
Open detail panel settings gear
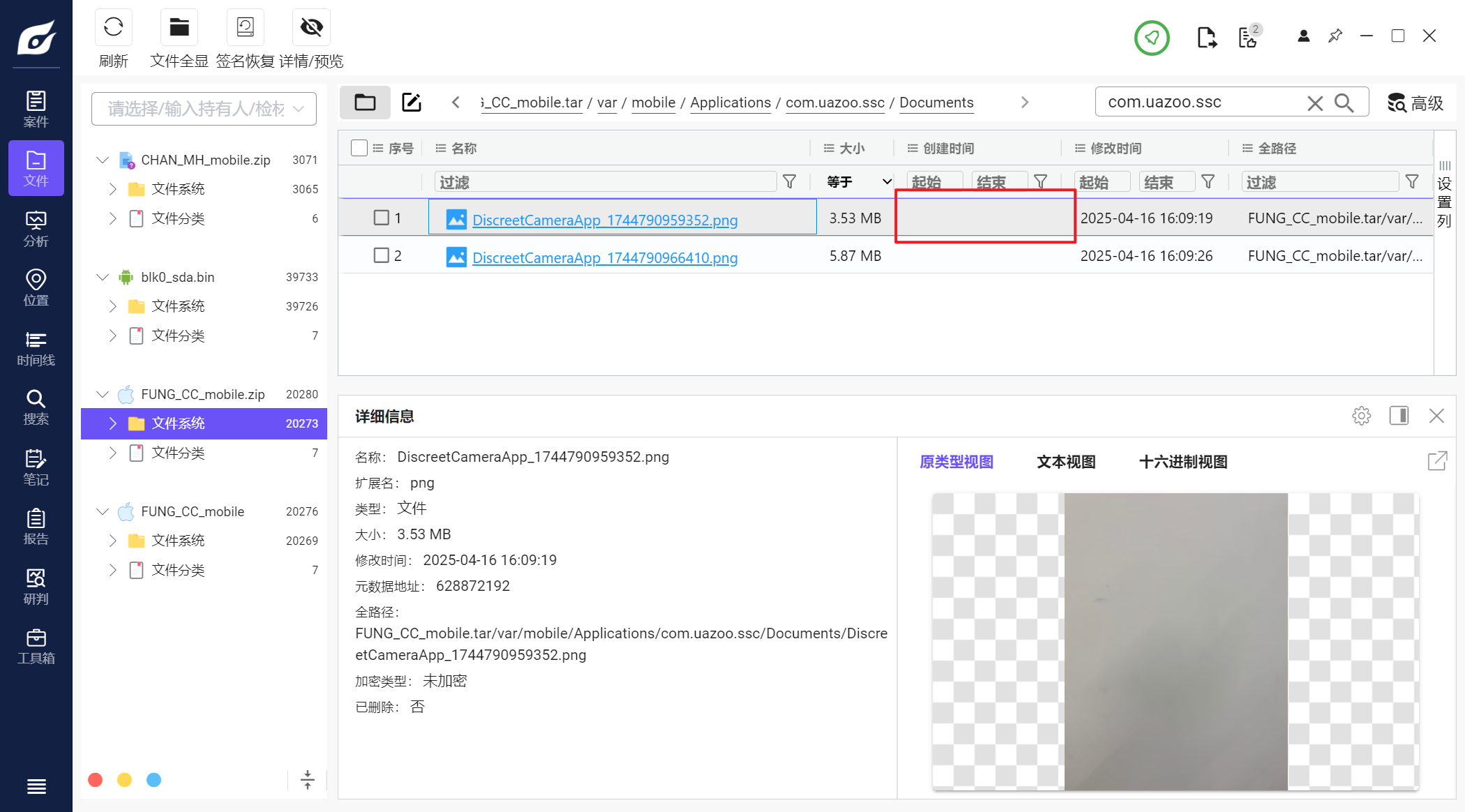point(1361,416)
